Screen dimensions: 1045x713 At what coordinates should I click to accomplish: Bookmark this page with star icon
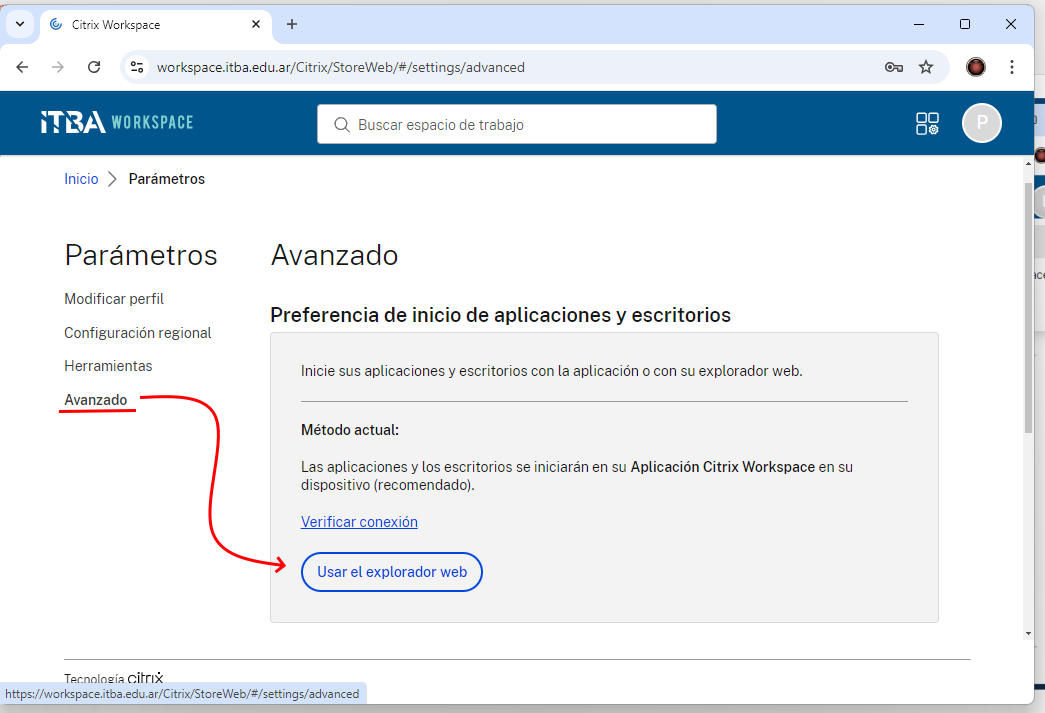click(x=926, y=67)
